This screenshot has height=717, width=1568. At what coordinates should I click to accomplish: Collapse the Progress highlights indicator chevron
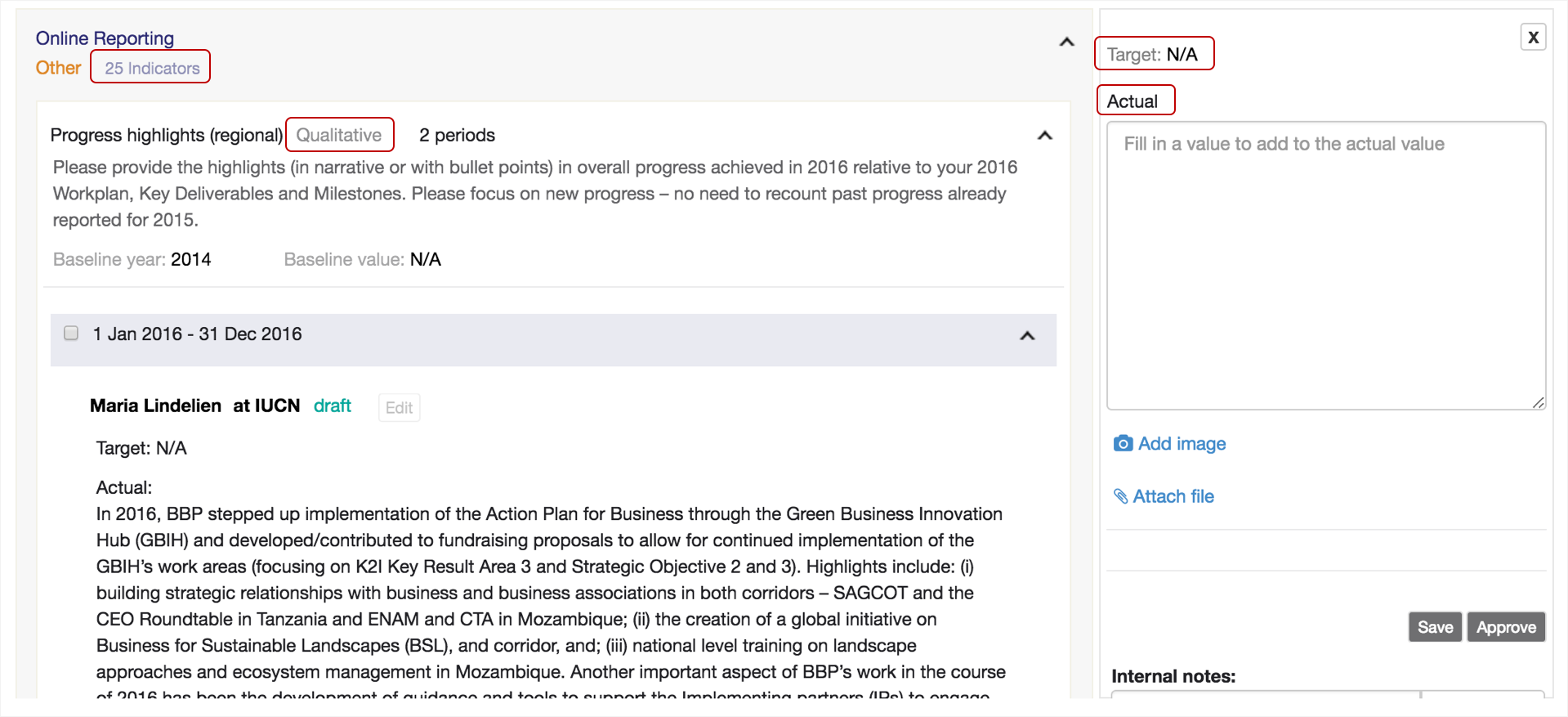click(x=1044, y=136)
